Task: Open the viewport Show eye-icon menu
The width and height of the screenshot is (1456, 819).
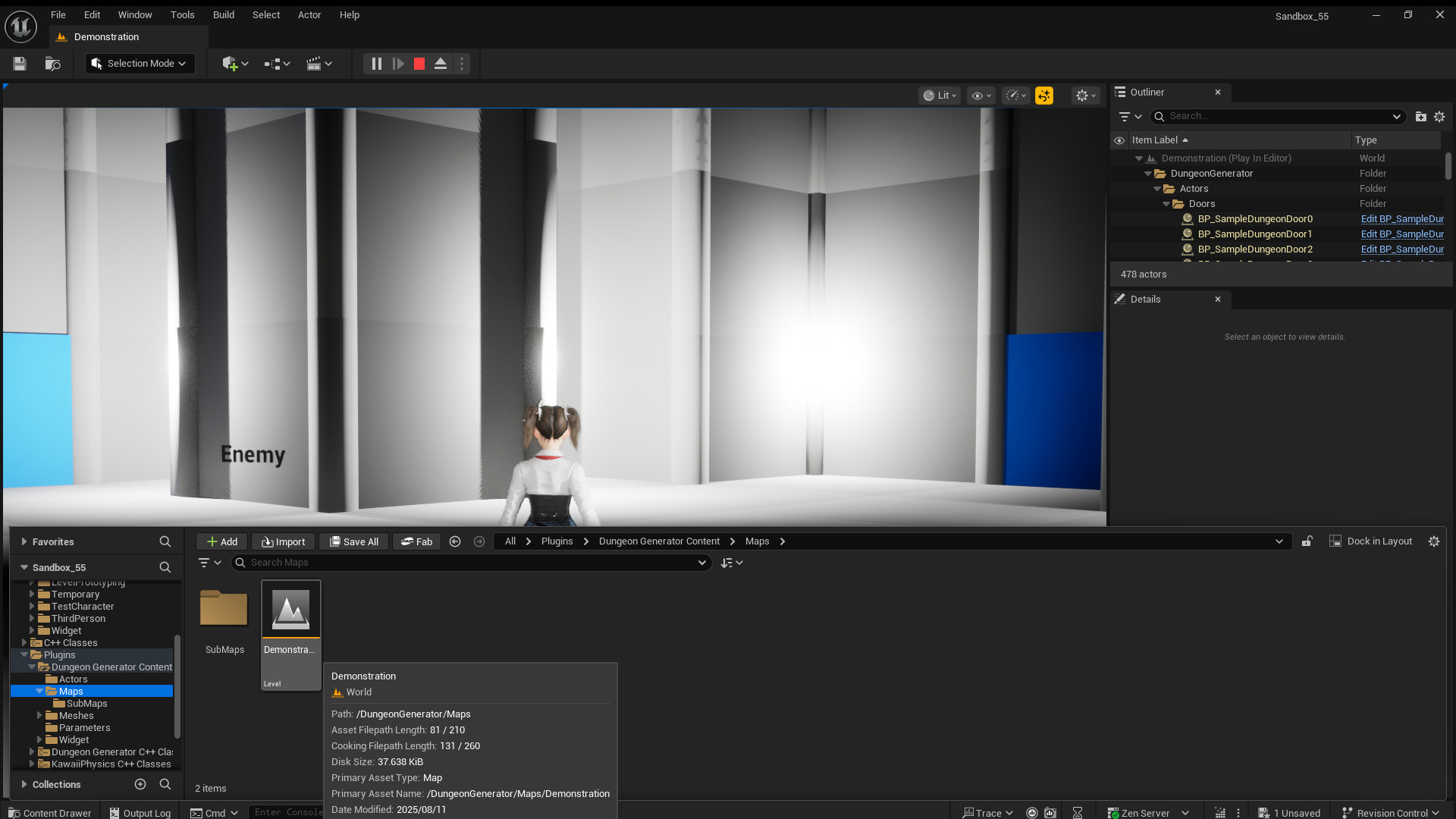Action: click(981, 96)
